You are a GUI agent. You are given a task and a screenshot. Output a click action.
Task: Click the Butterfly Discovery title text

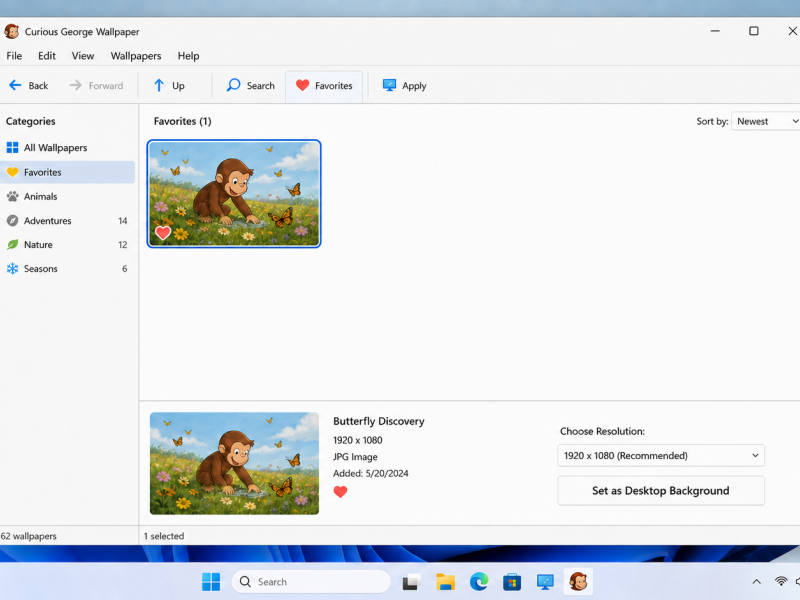tap(379, 421)
